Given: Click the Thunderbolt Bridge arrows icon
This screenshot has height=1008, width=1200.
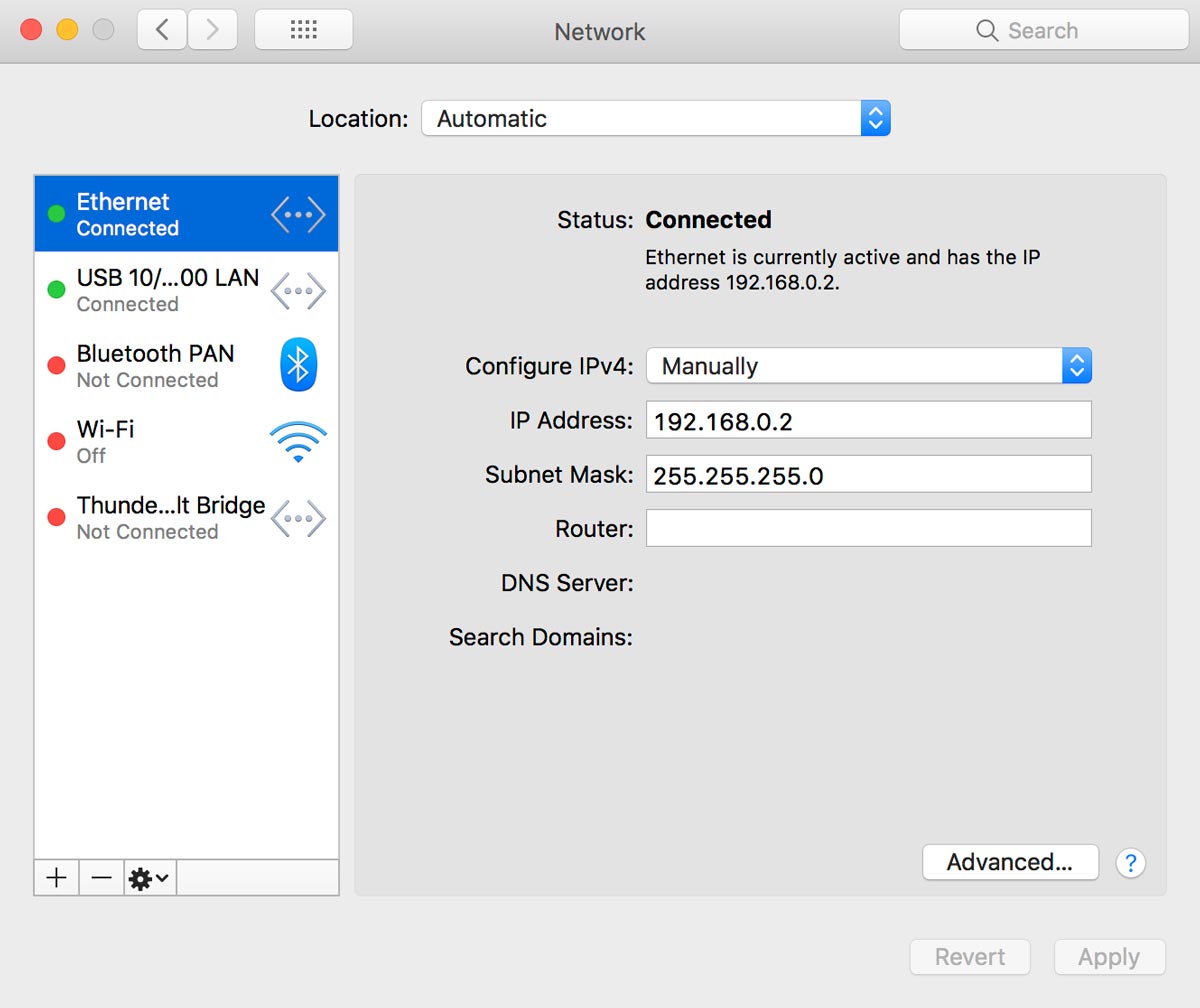Looking at the screenshot, I should click(298, 517).
